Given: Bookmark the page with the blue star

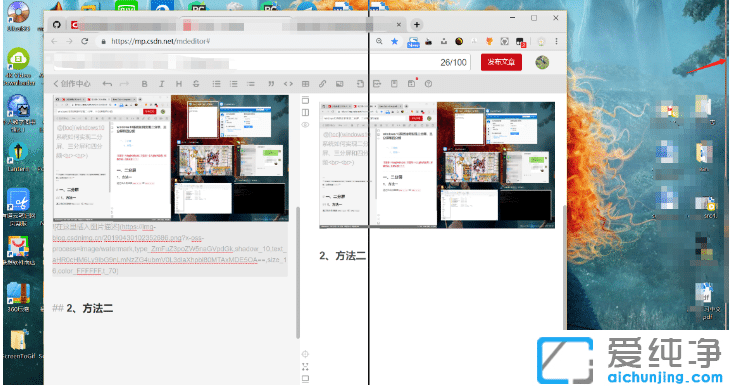Looking at the screenshot, I should (x=394, y=41).
